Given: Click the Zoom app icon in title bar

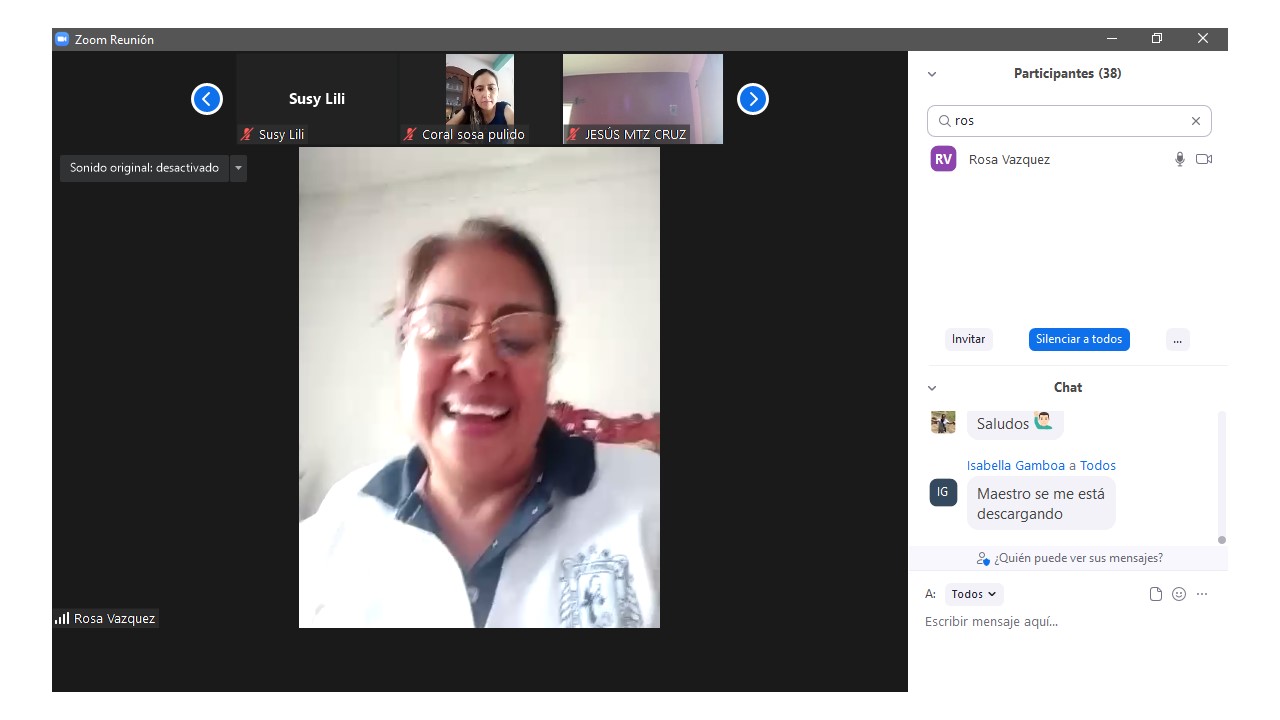Looking at the screenshot, I should pyautogui.click(x=62, y=39).
